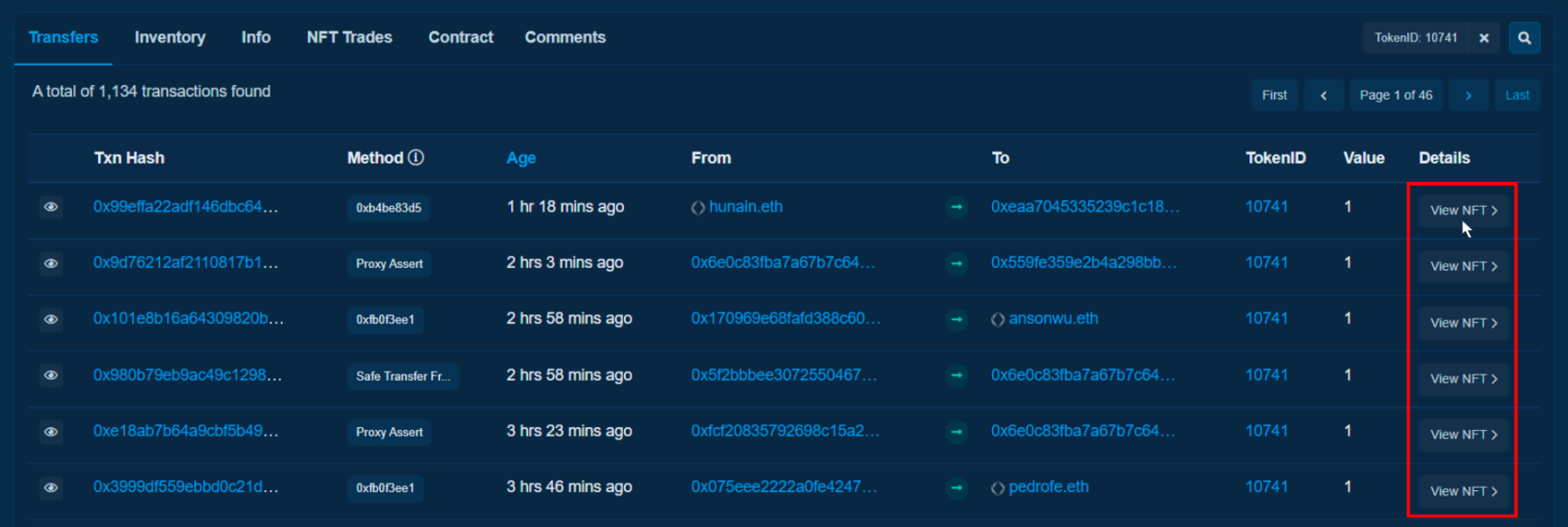This screenshot has width=1568, height=527.
Task: Open the Contract tab
Action: click(460, 38)
